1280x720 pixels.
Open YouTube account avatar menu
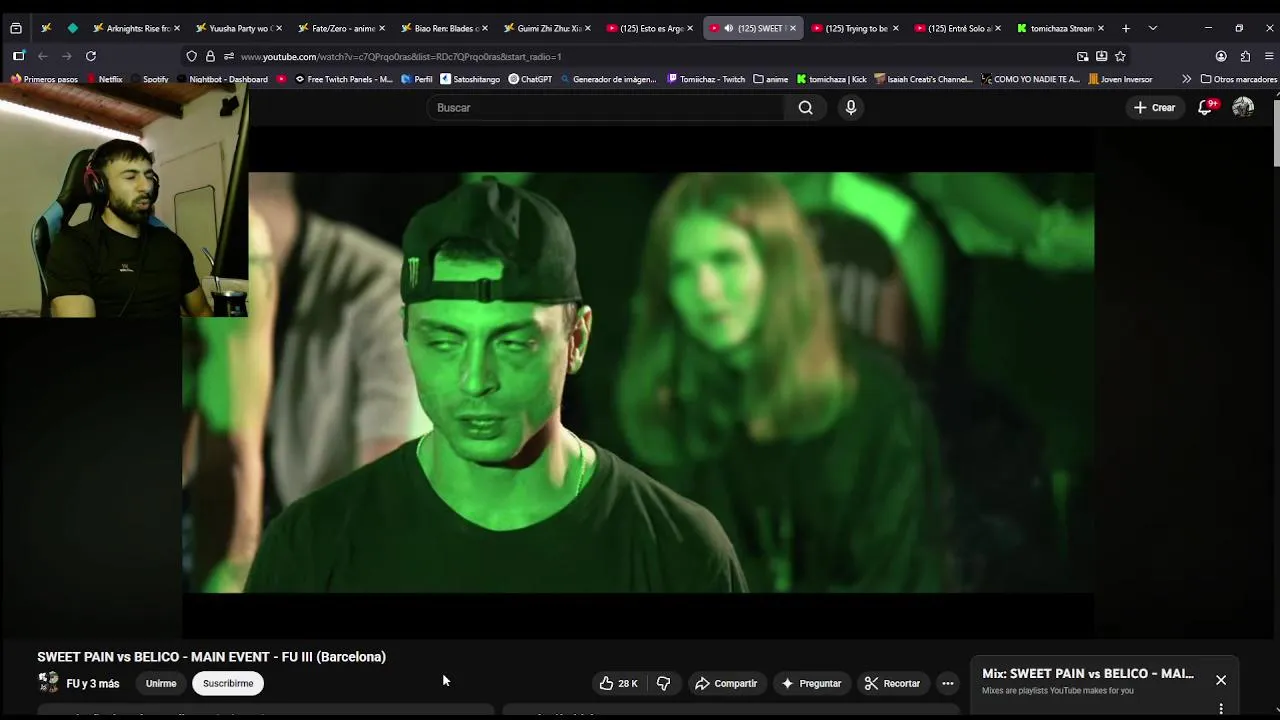1243,107
